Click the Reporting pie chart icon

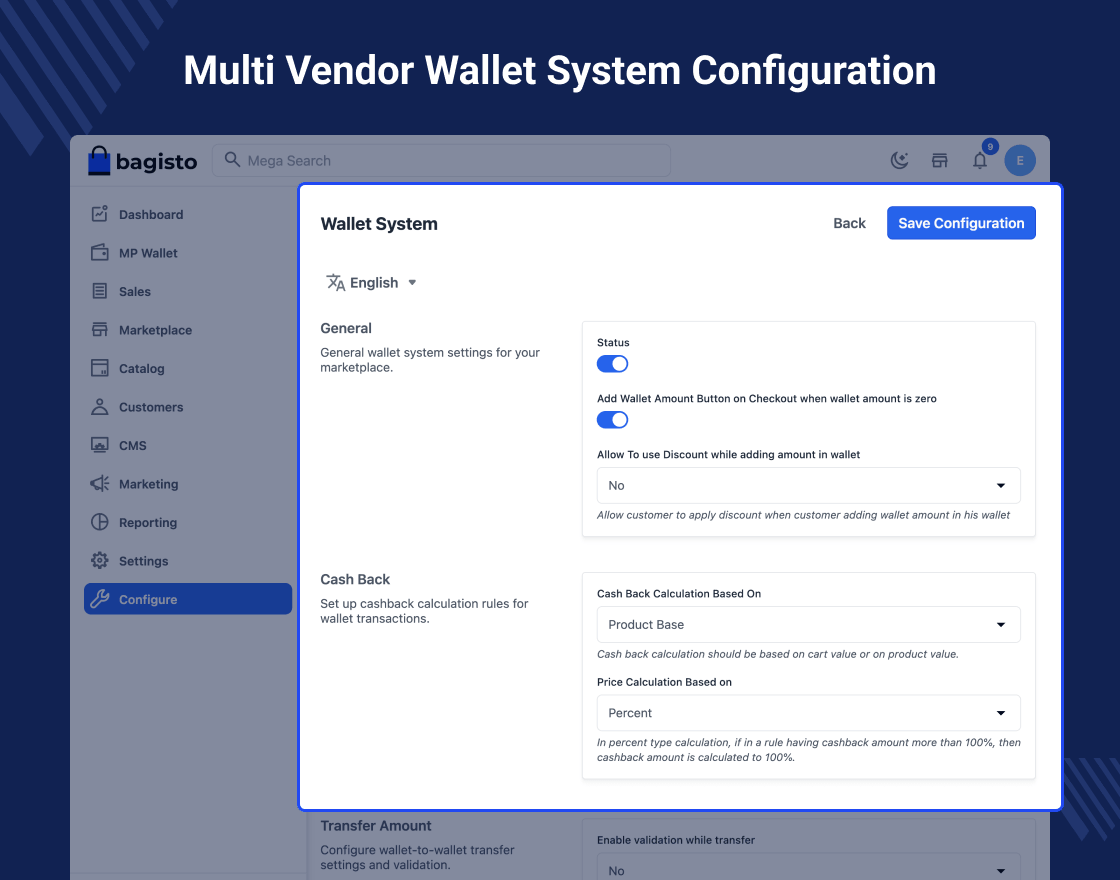pyautogui.click(x=100, y=522)
